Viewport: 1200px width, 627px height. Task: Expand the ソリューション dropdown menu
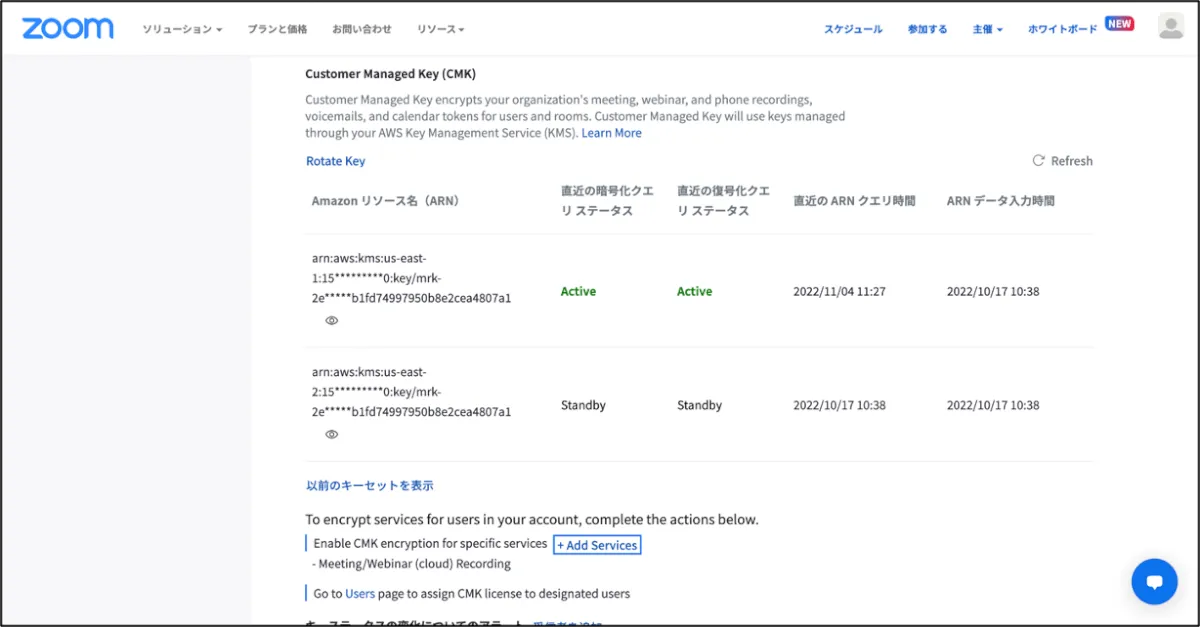pos(182,29)
